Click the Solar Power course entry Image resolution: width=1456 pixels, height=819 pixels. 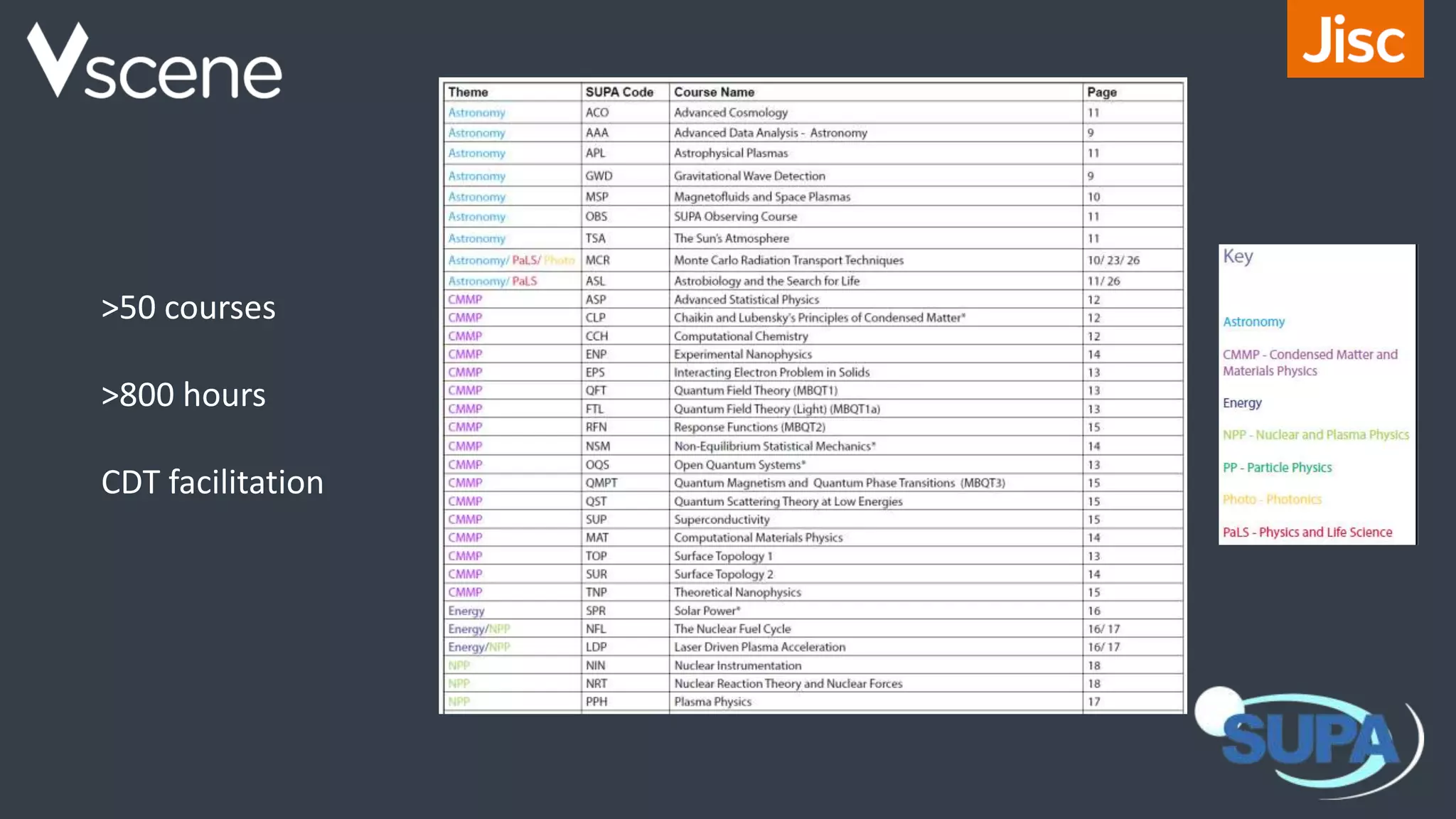click(707, 611)
